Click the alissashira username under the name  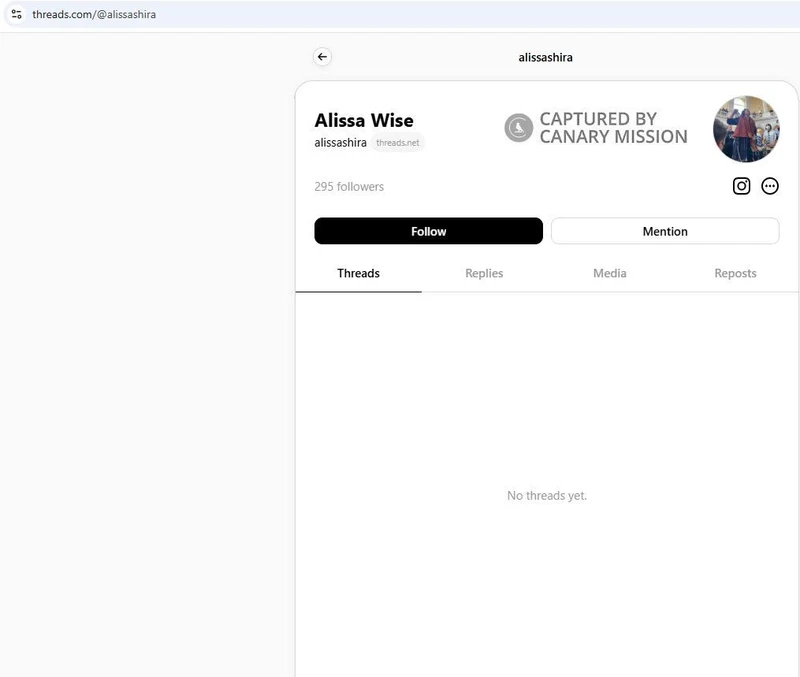pyautogui.click(x=340, y=143)
